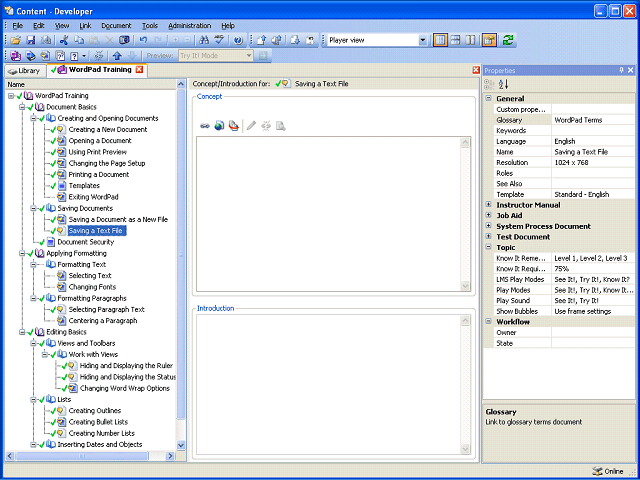Open the question-mark button dropdown arrow
Screen dimensions: 640x480
(84, 56)
